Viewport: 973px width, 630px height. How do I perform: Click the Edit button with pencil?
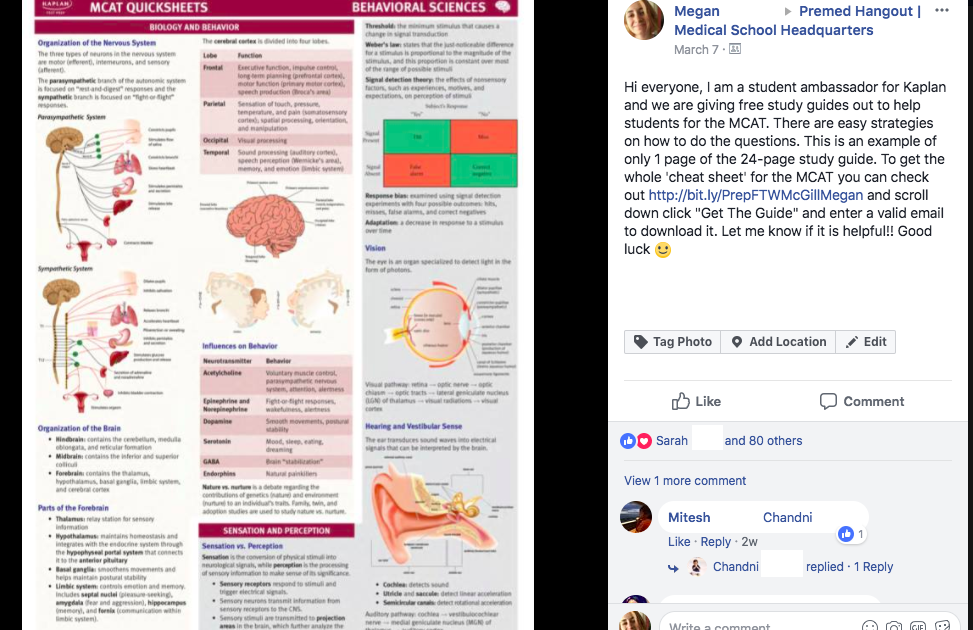point(866,342)
